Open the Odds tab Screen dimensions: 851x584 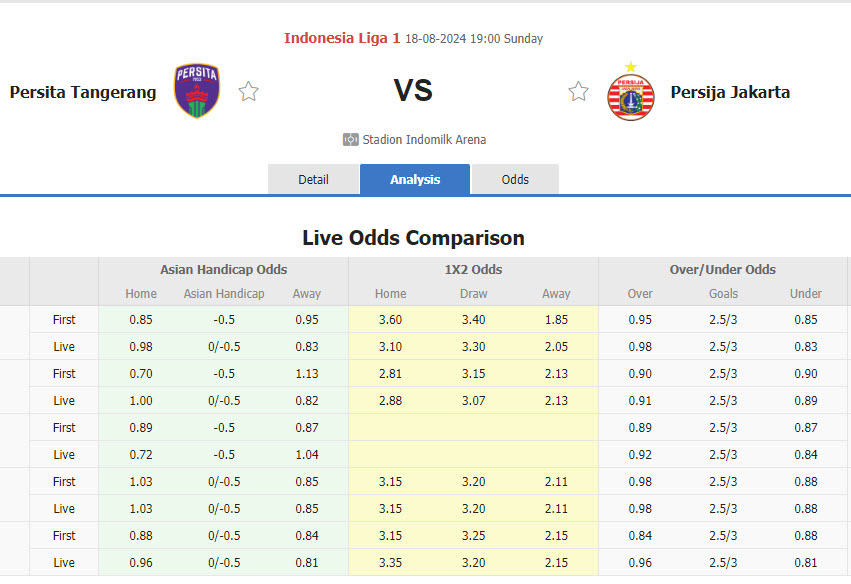click(515, 179)
